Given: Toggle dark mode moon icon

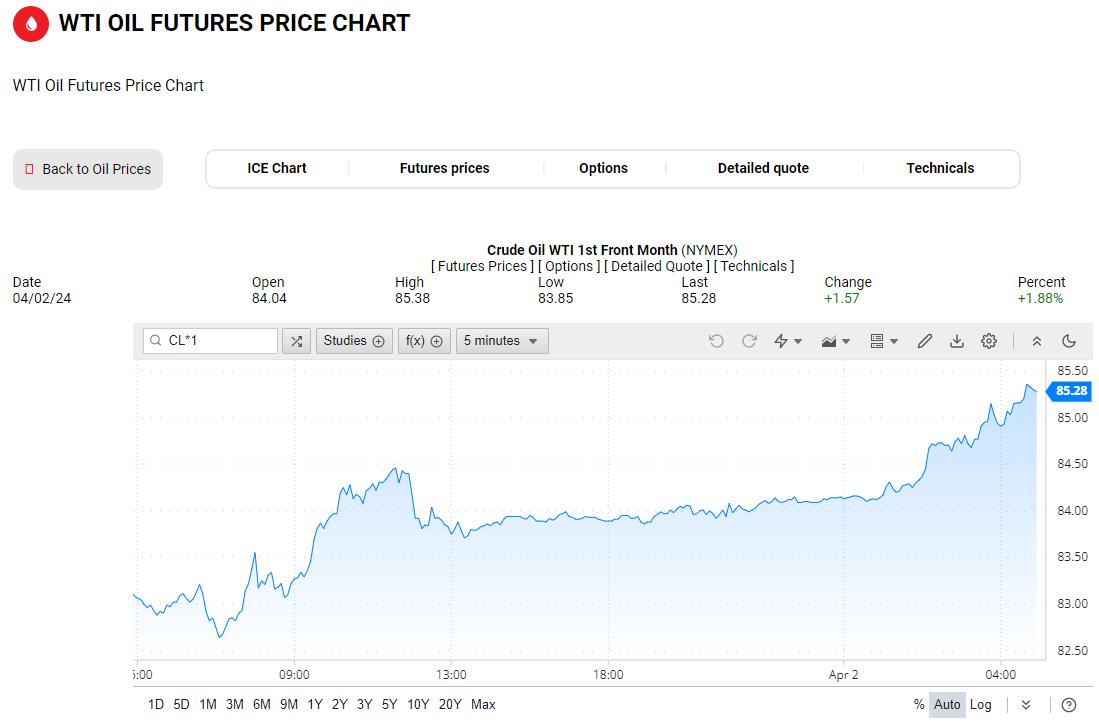Looking at the screenshot, I should point(1069,341).
